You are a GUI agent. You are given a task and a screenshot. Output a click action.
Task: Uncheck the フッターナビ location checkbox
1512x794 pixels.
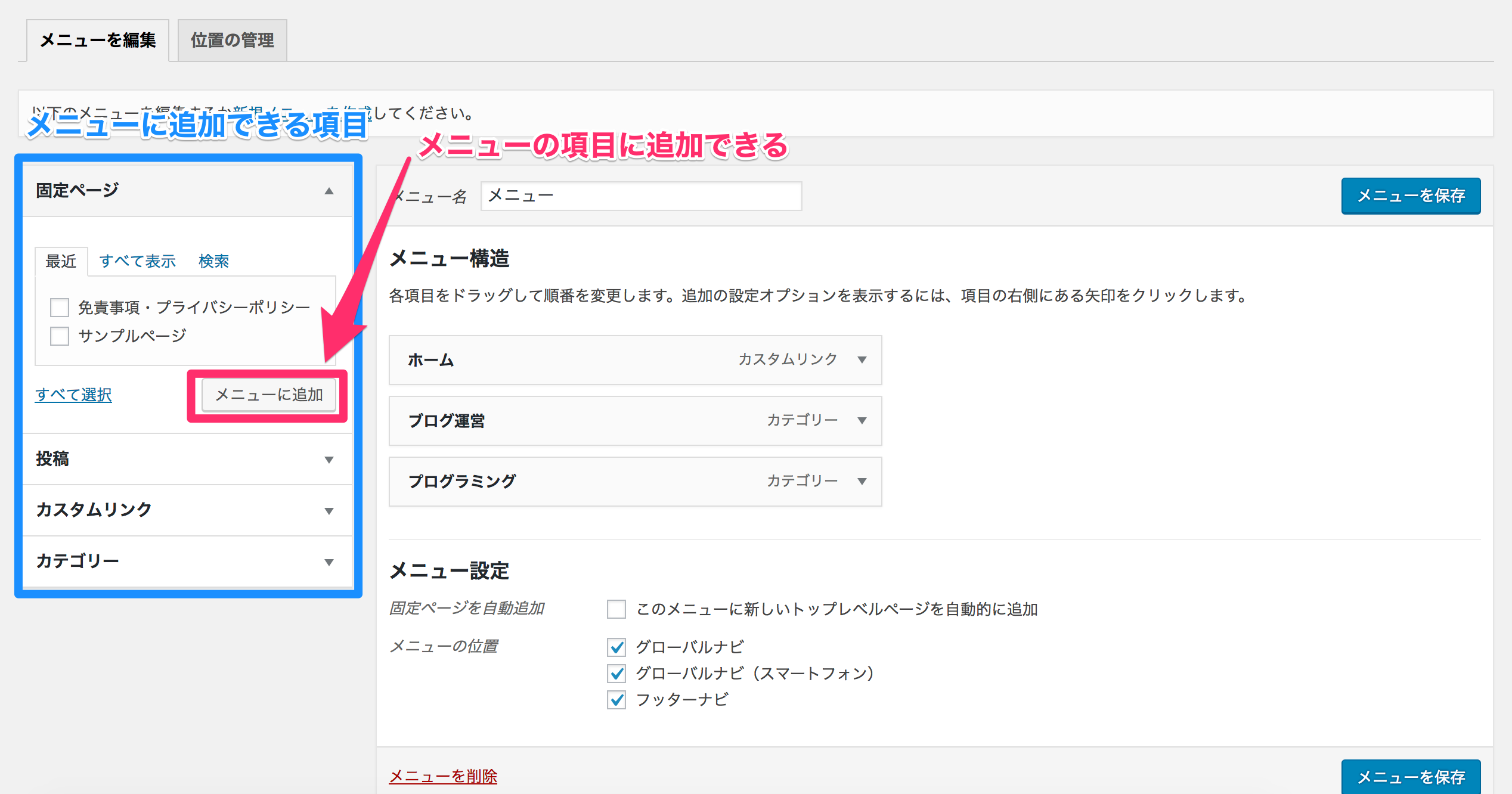point(616,699)
